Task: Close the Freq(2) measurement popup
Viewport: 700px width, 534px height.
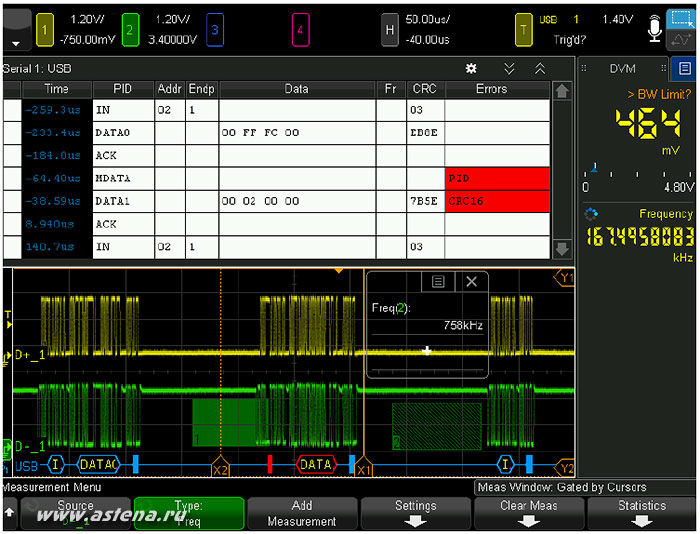Action: pyautogui.click(x=471, y=281)
